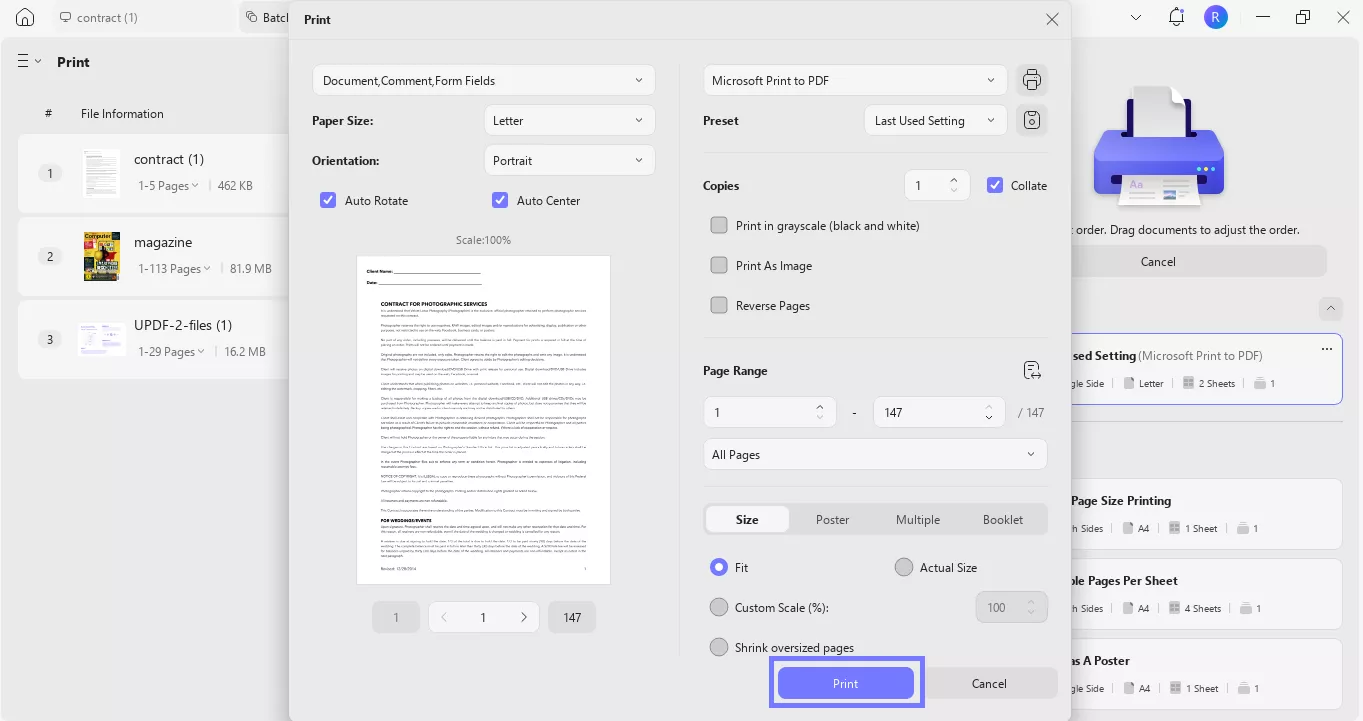Open the Document,Comment,Form Fields dropdown
This screenshot has height=721, width=1363.
click(x=484, y=80)
